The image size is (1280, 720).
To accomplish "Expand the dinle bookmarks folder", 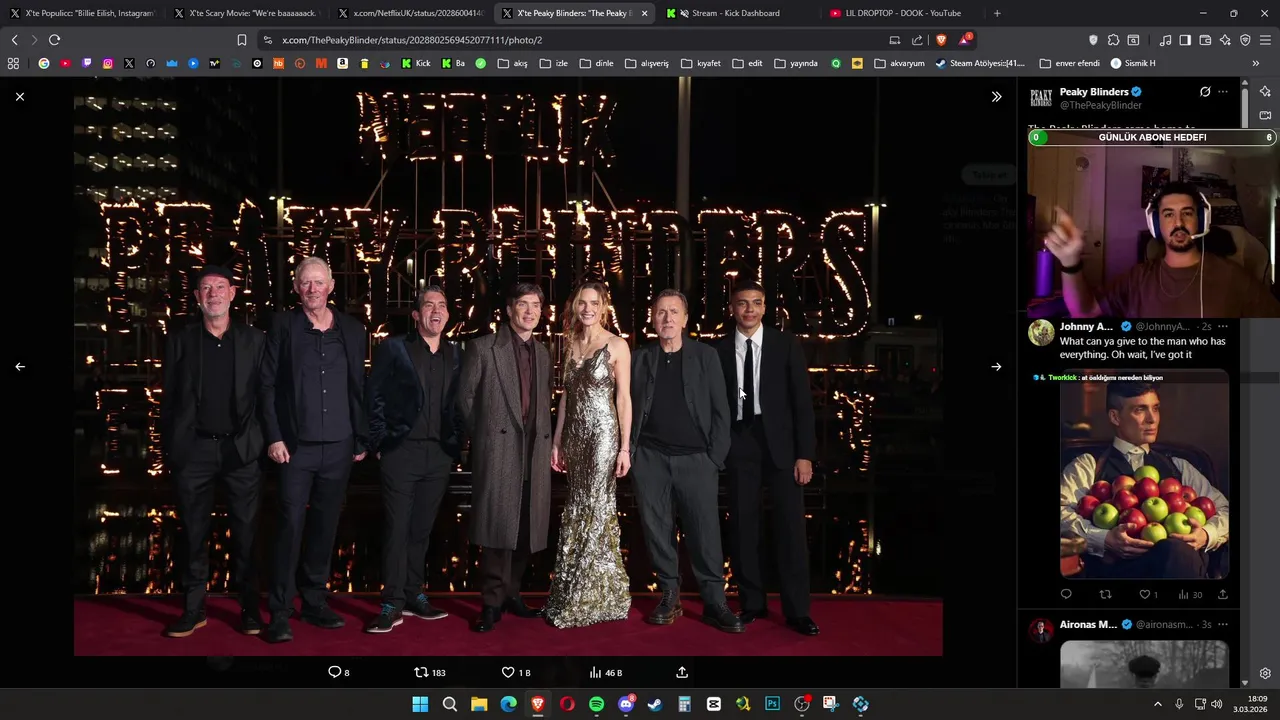I will (596, 63).
